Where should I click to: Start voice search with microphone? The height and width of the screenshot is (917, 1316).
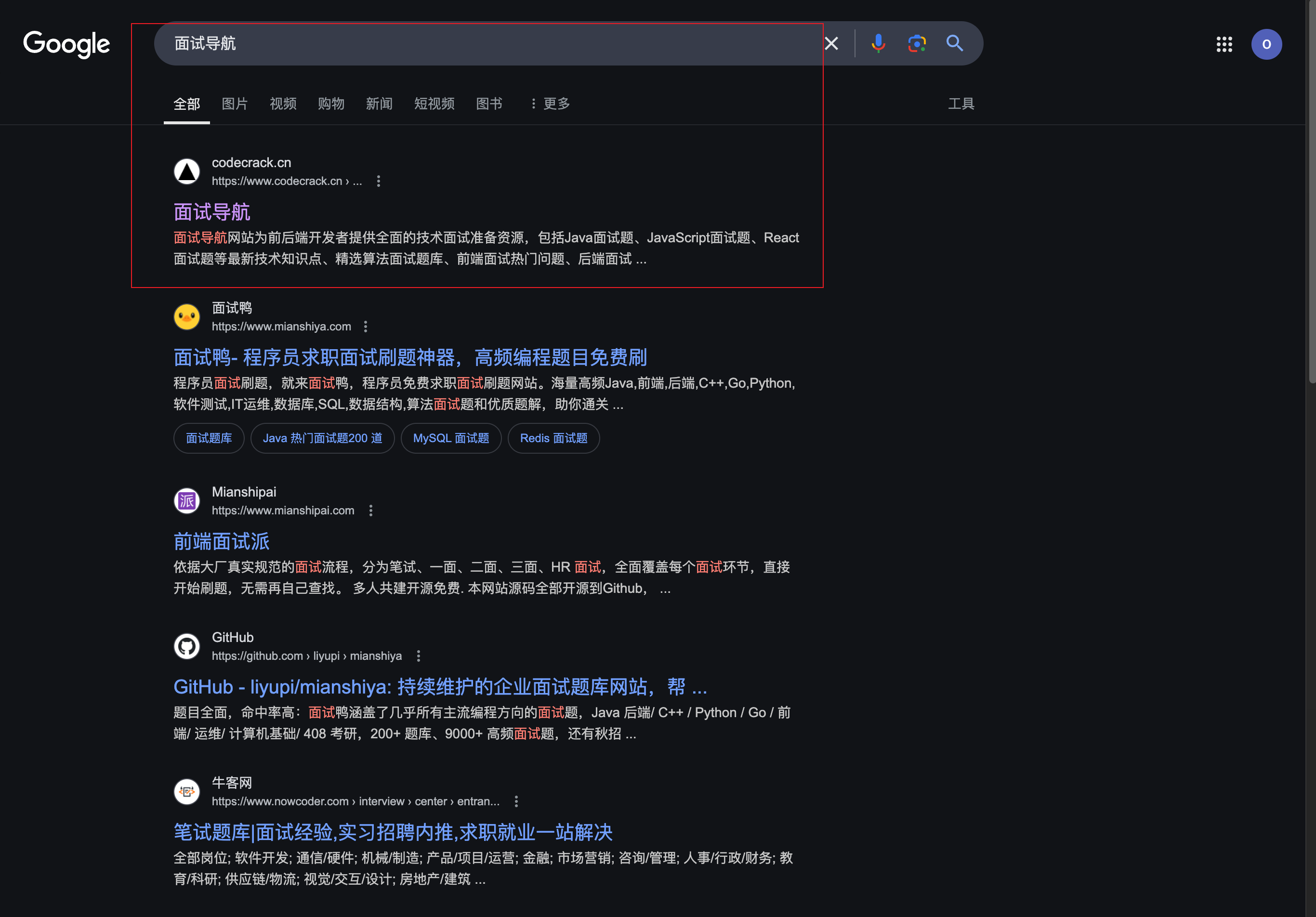click(x=878, y=43)
